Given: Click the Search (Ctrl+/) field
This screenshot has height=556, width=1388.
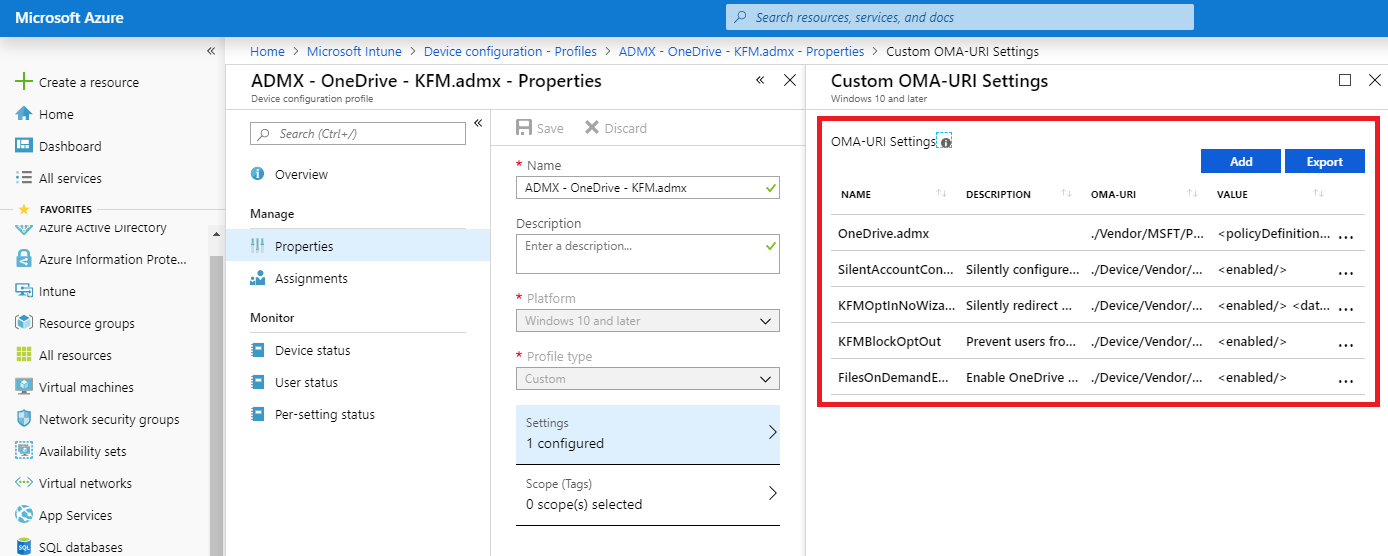Looking at the screenshot, I should [358, 134].
